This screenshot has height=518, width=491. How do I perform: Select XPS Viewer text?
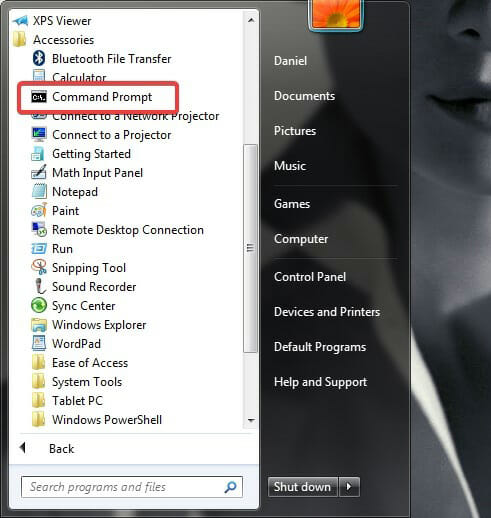point(62,21)
